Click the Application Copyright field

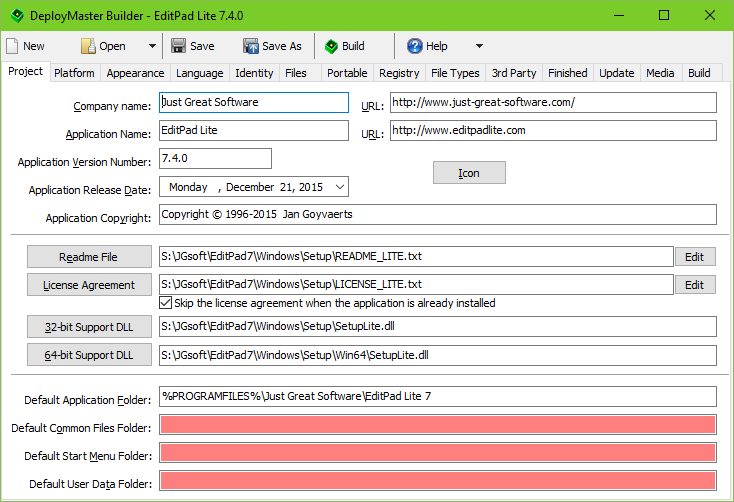438,214
